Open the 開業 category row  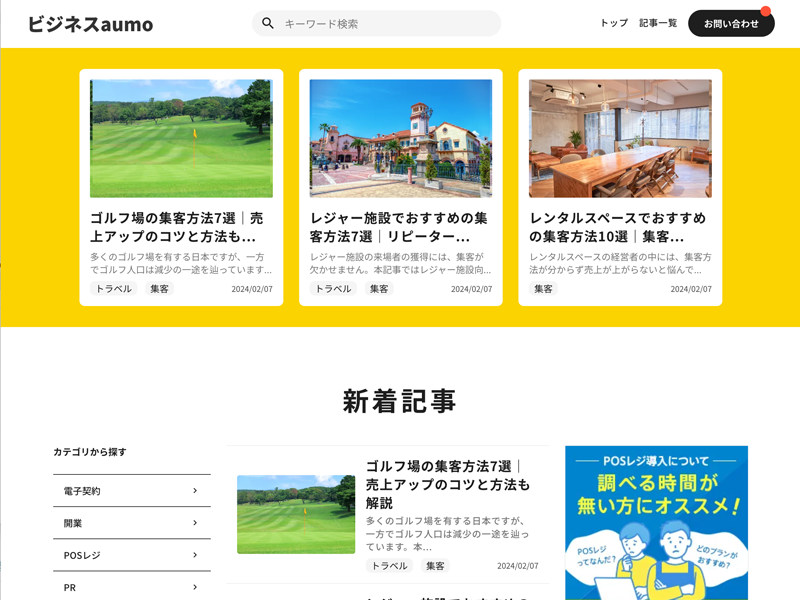coord(132,523)
